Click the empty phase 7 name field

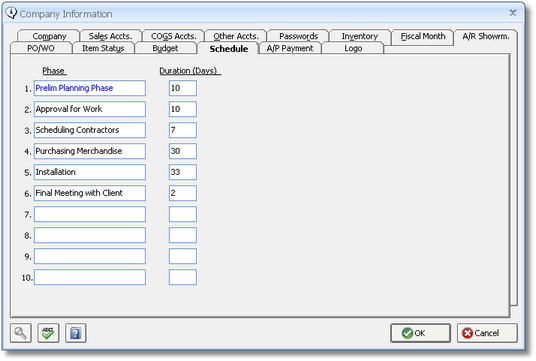point(90,214)
